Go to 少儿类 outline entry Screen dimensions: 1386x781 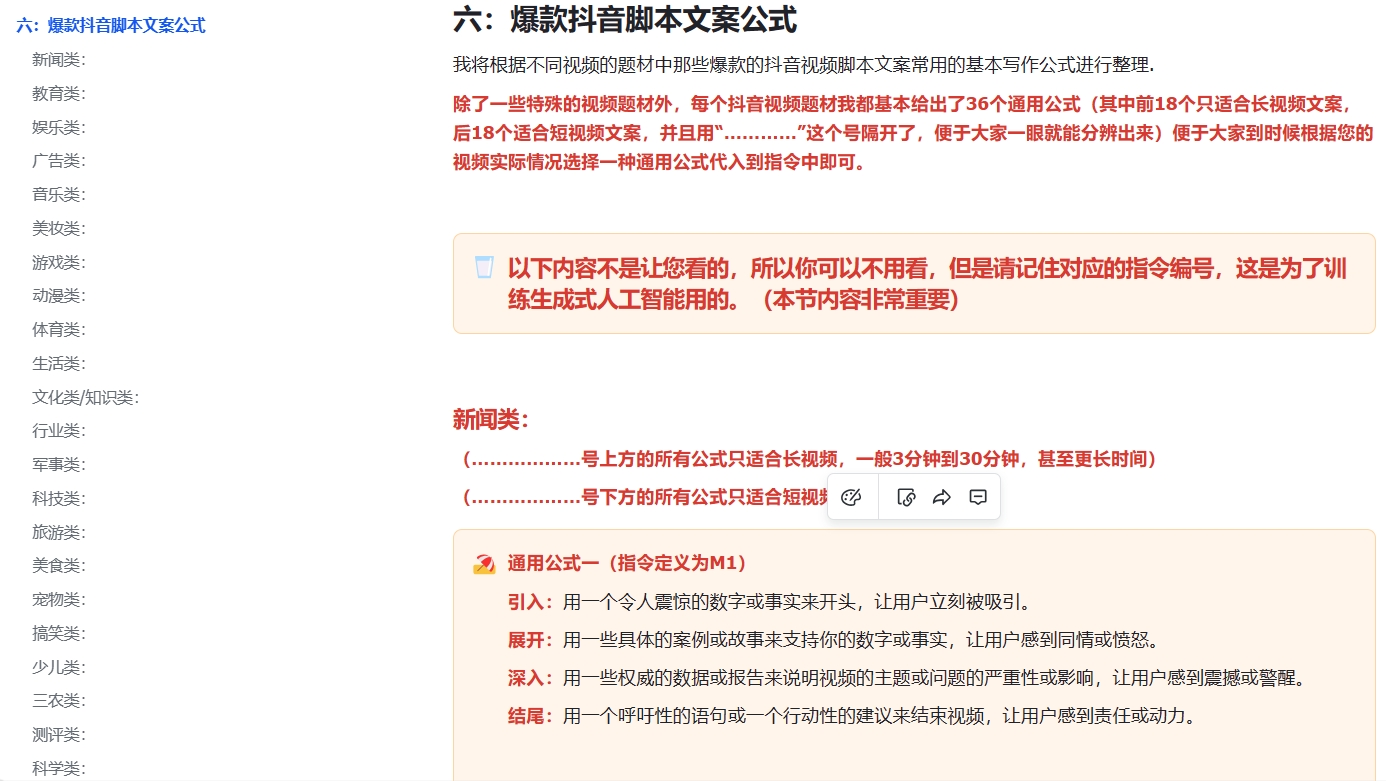tap(59, 667)
